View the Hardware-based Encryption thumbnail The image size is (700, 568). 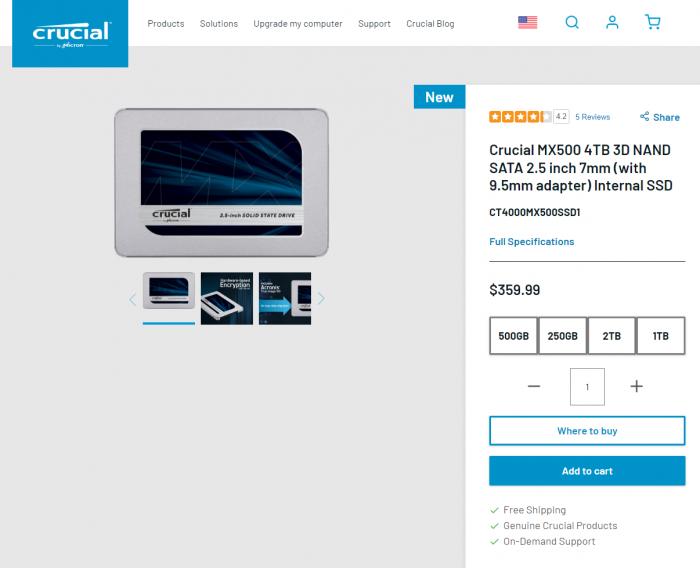point(227,298)
